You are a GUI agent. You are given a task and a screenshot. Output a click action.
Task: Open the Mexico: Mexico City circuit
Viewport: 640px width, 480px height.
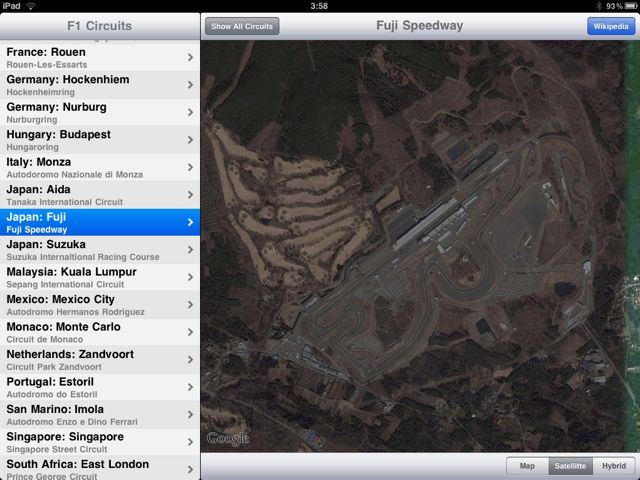tap(100, 305)
